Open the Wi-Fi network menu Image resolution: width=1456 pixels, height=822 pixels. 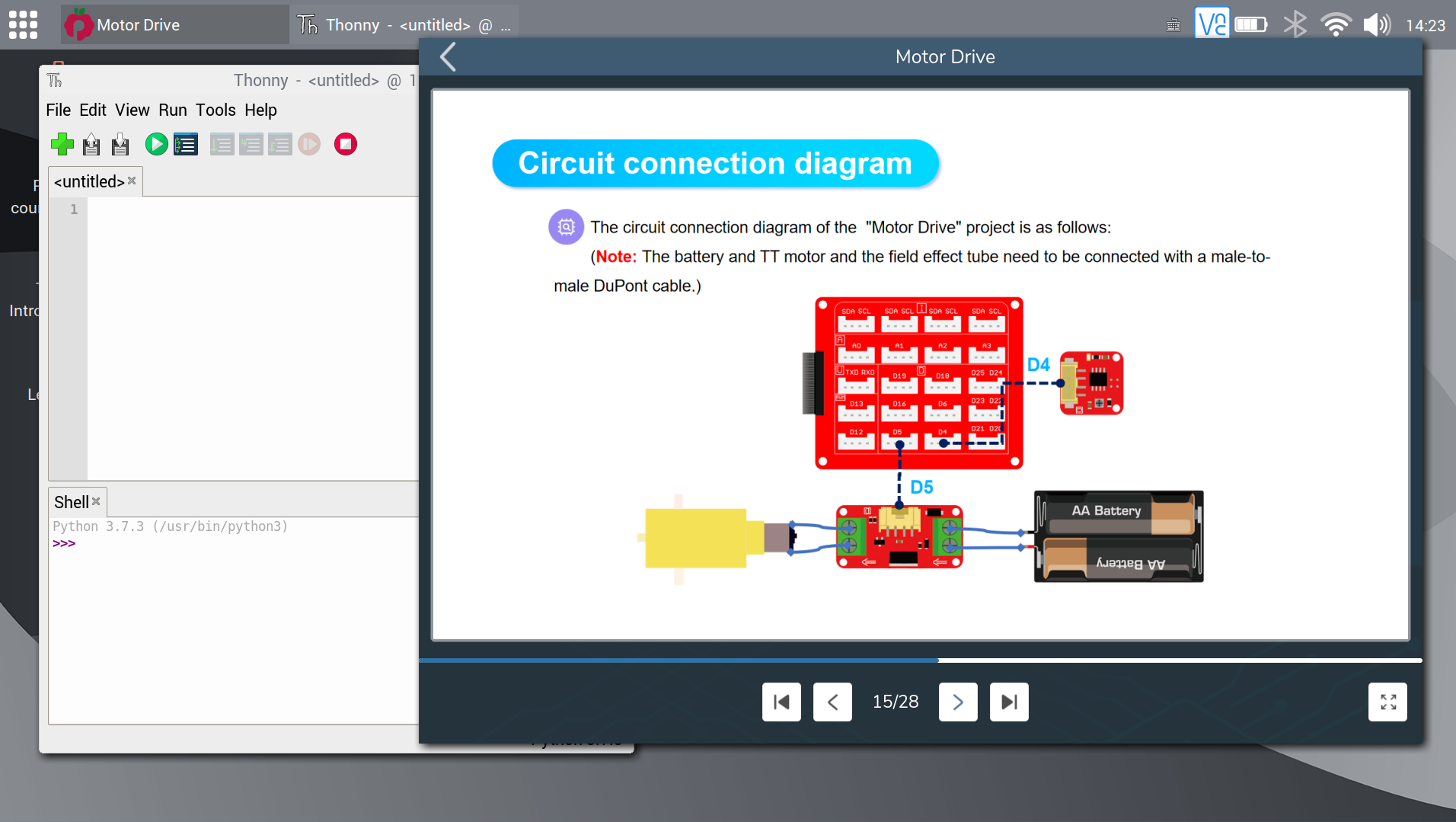point(1336,24)
